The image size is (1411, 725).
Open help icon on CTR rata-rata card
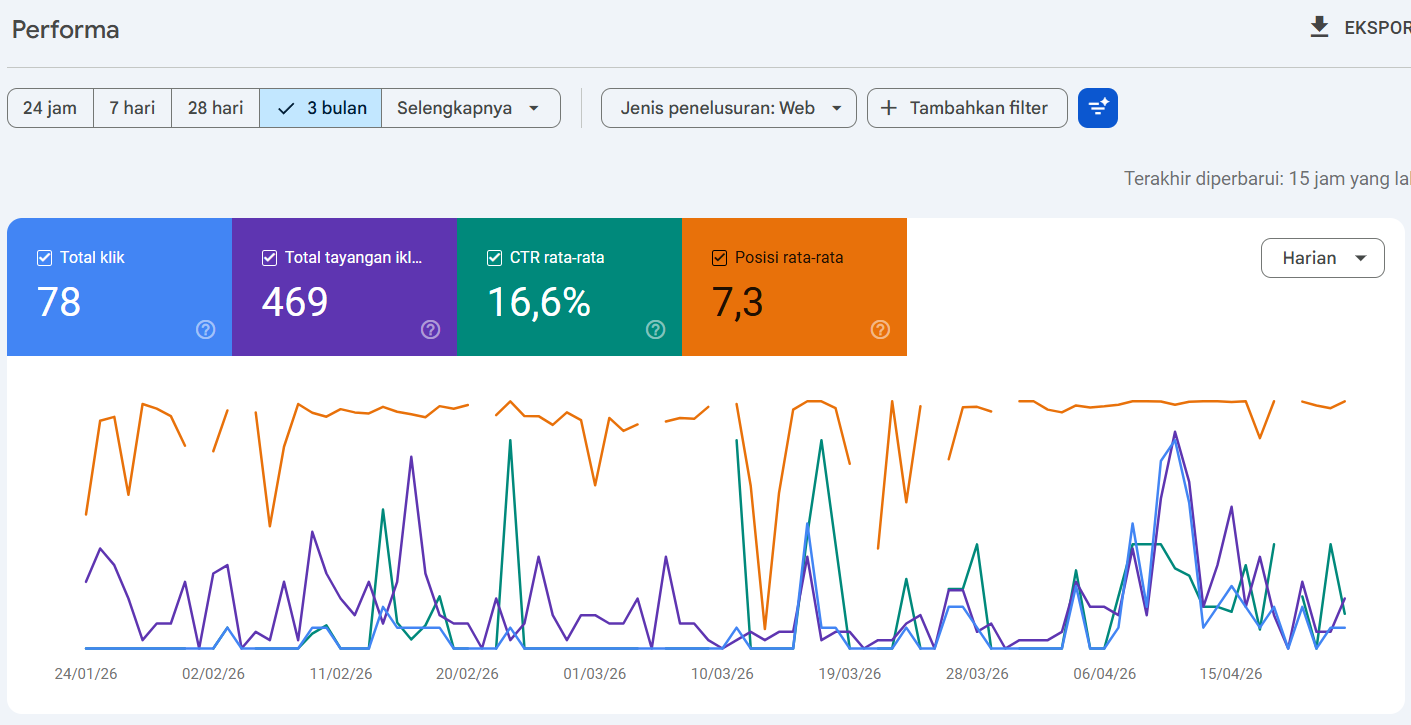[x=656, y=330]
